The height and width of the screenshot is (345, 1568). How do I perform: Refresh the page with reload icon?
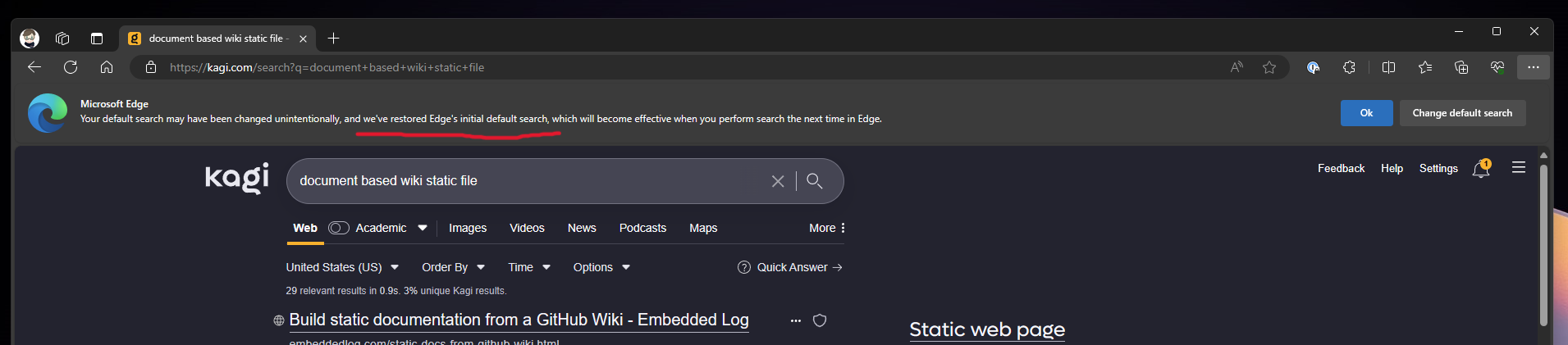click(x=71, y=67)
